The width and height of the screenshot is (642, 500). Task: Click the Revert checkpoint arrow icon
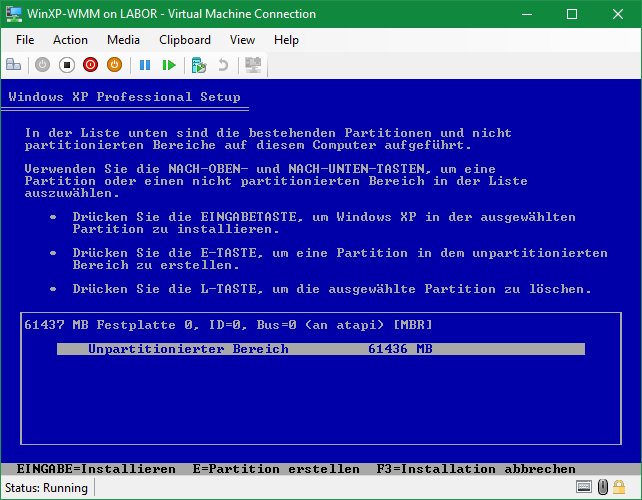[223, 65]
